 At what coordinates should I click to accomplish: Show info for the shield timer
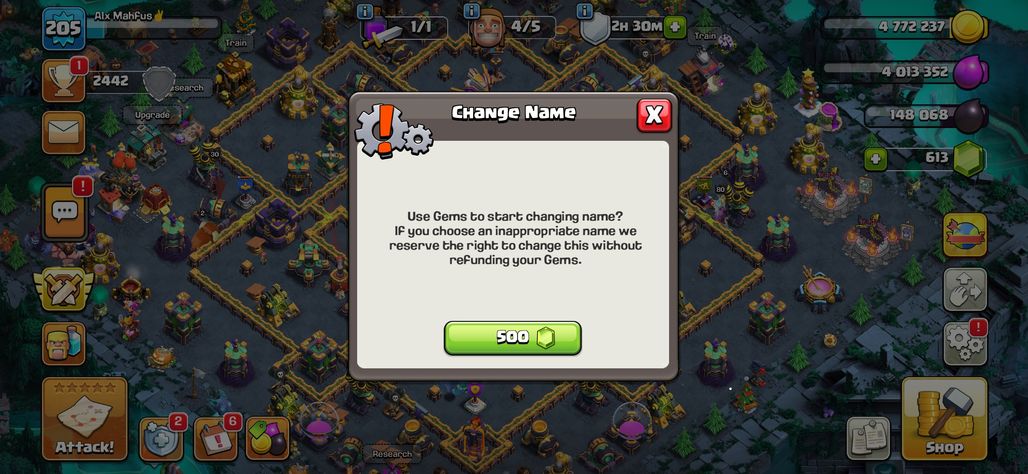(586, 11)
